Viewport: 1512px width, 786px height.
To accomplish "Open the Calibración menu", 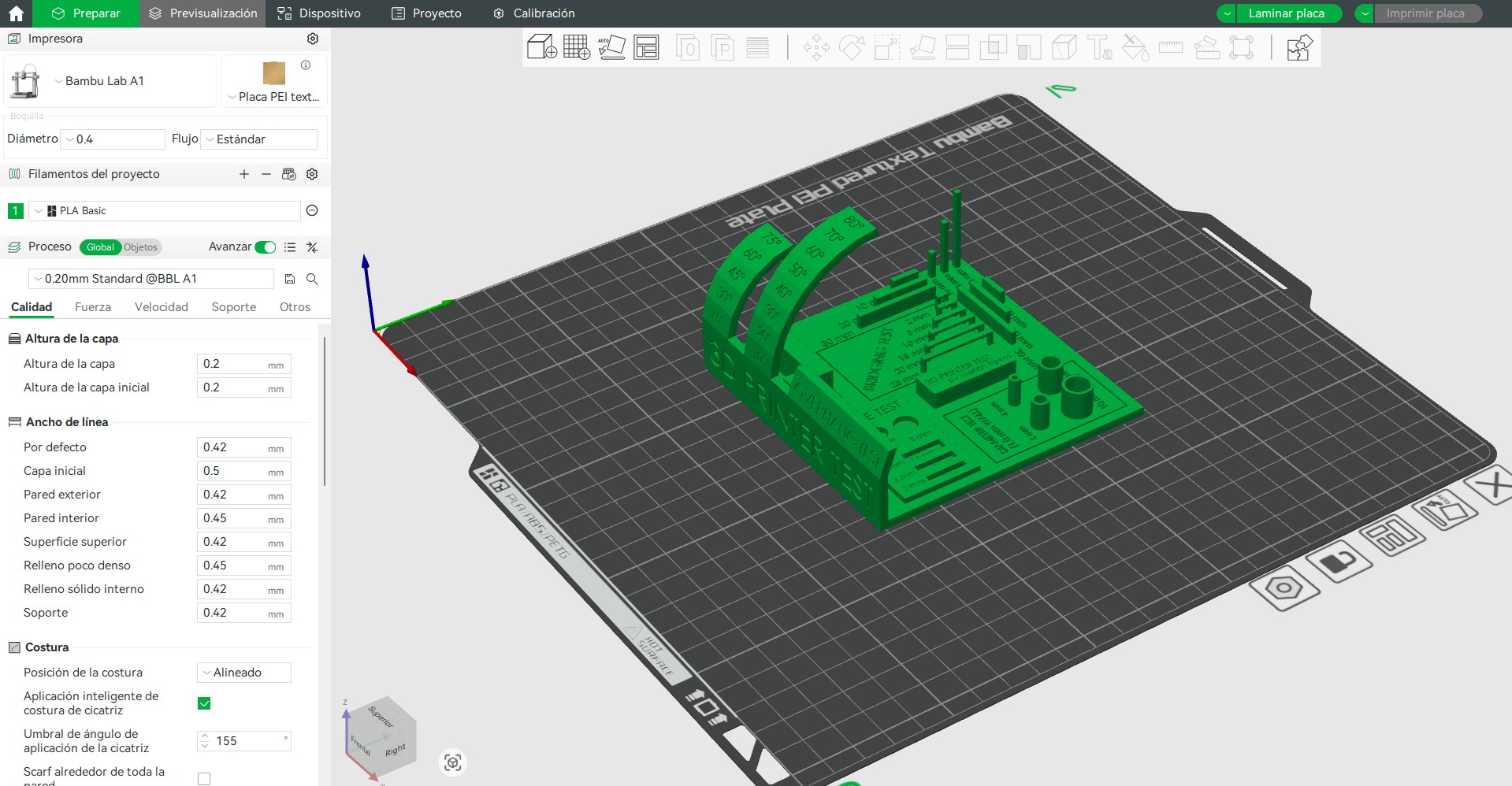I will coord(534,13).
